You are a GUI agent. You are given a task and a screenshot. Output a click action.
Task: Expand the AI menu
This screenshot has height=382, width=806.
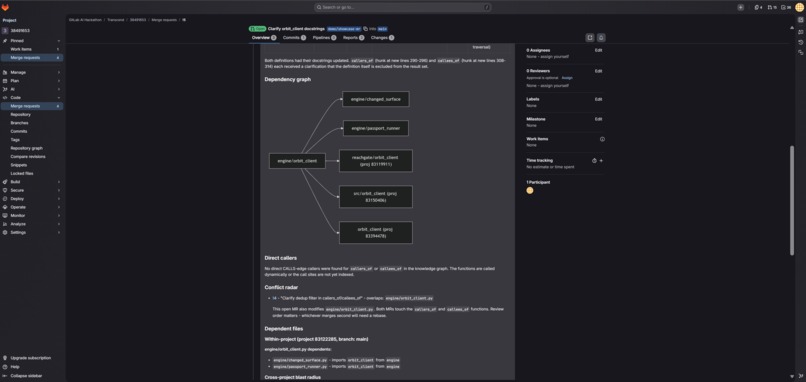click(x=59, y=89)
